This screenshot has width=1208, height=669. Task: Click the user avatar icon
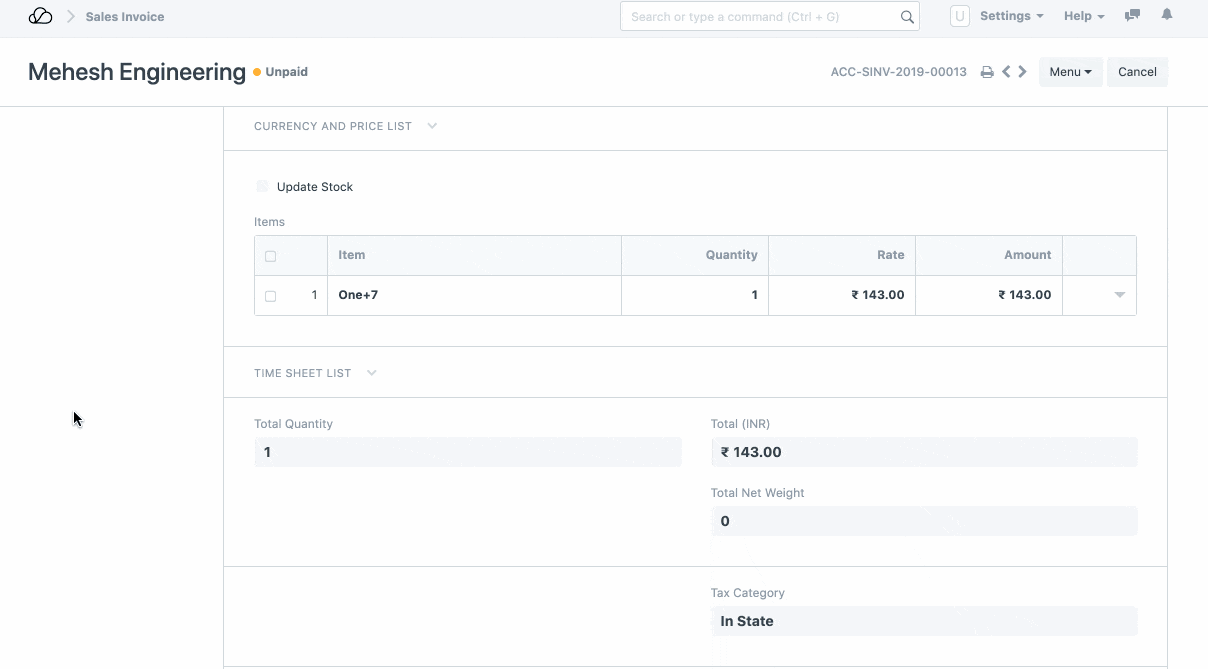pos(959,16)
